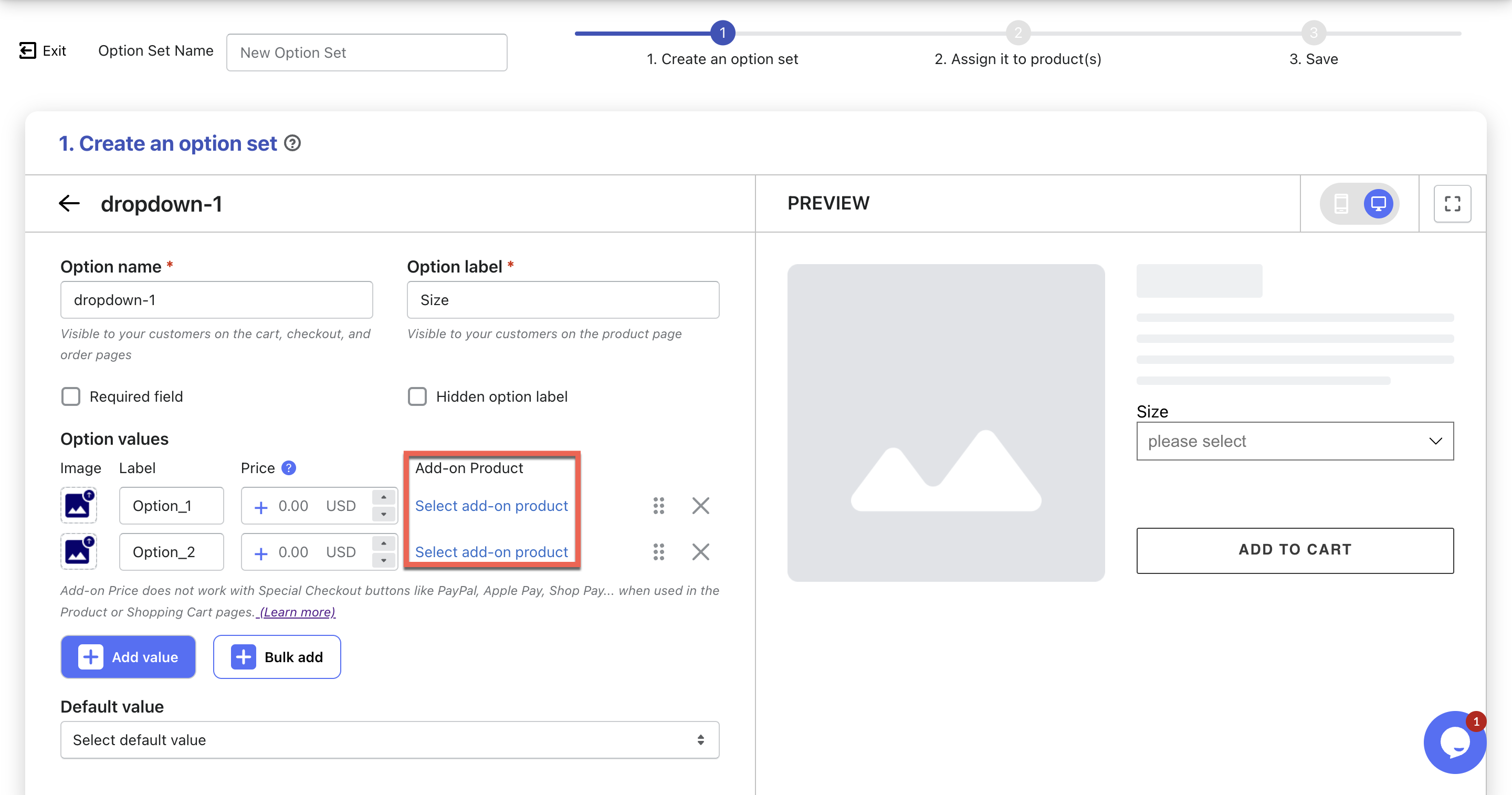1512x795 pixels.
Task: Enable the Required field checkbox
Action: coord(71,397)
